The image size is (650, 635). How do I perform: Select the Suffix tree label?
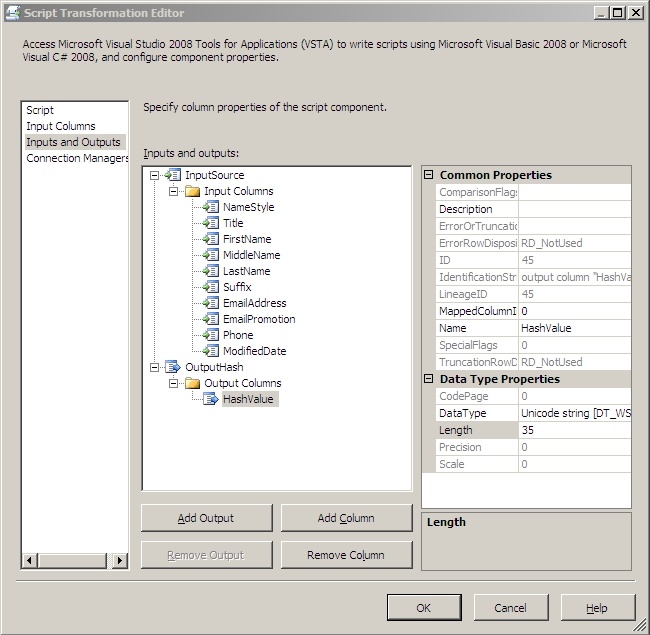[x=237, y=287]
